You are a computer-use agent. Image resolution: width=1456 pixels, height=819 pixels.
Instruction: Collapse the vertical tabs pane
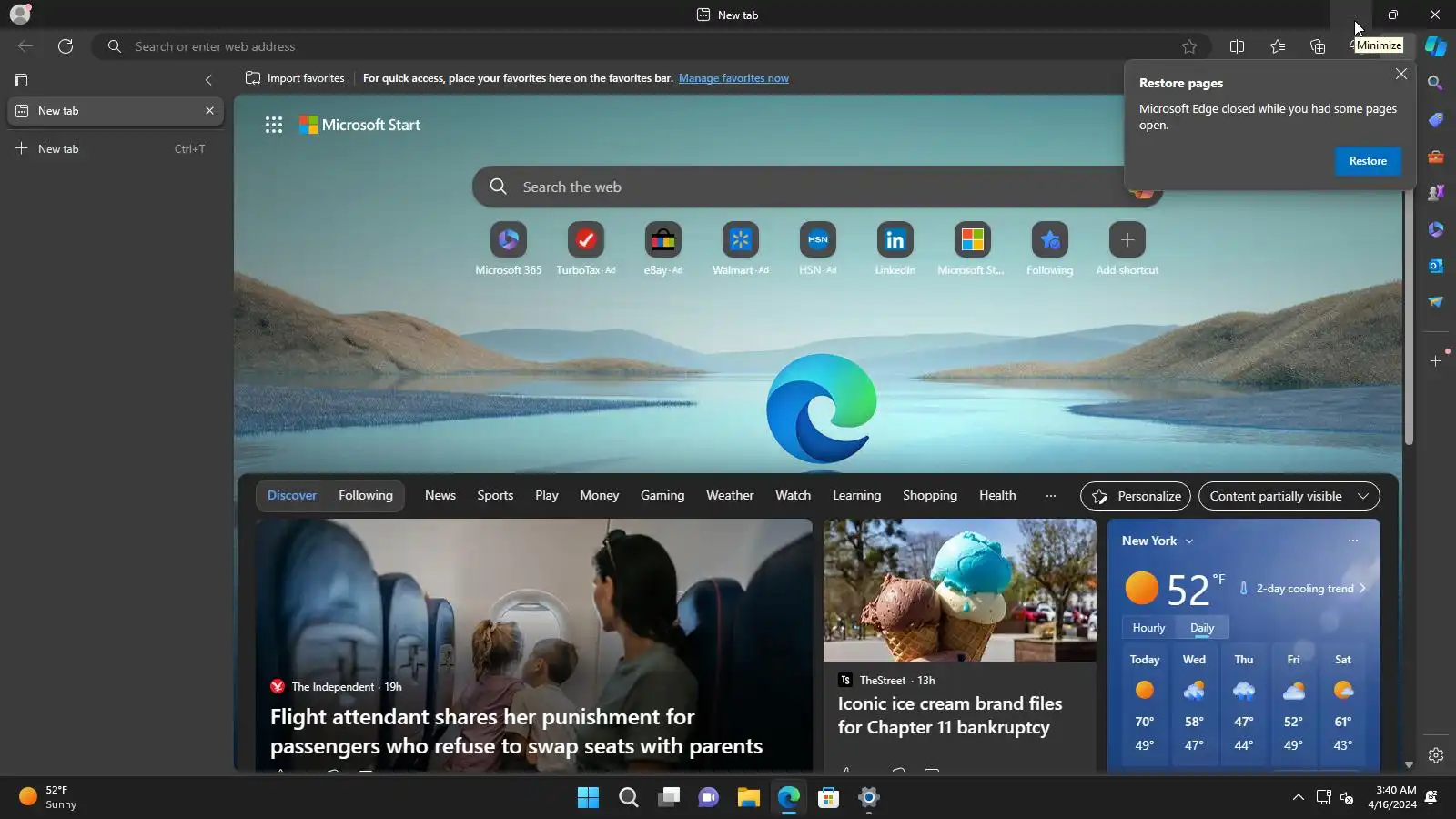tap(208, 80)
